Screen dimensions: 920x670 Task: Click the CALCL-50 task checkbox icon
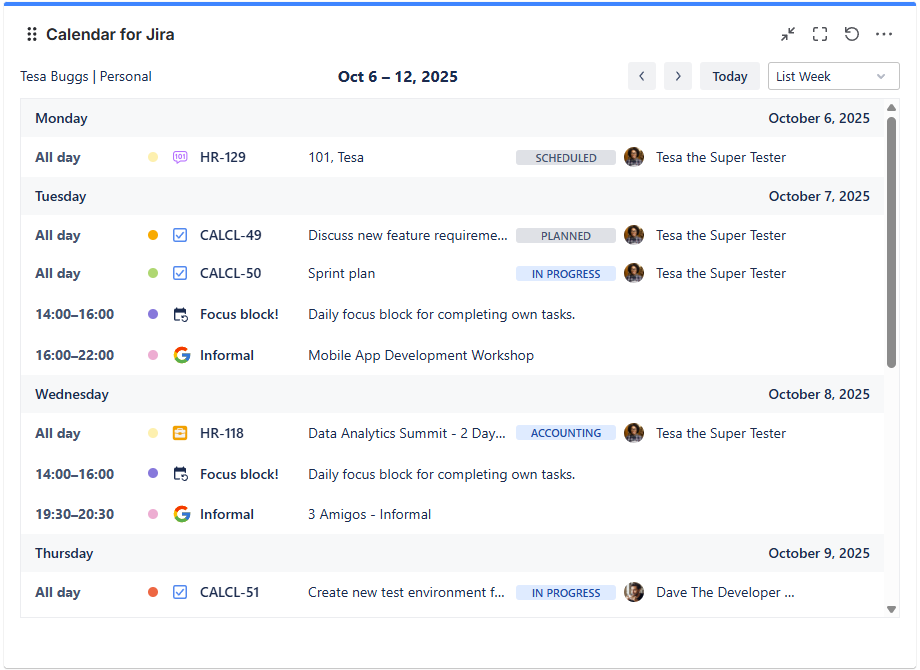180,273
